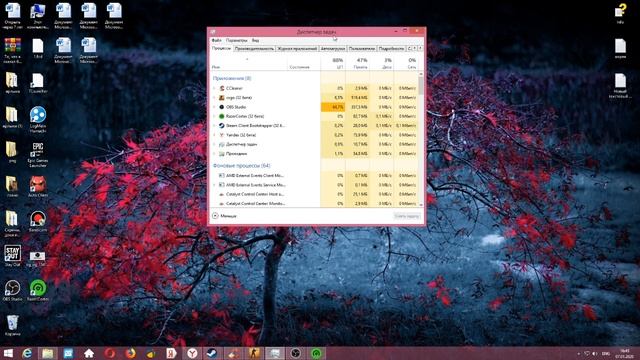Click the RazerCortex icon in the process list
This screenshot has width=640, height=360.
point(222,116)
